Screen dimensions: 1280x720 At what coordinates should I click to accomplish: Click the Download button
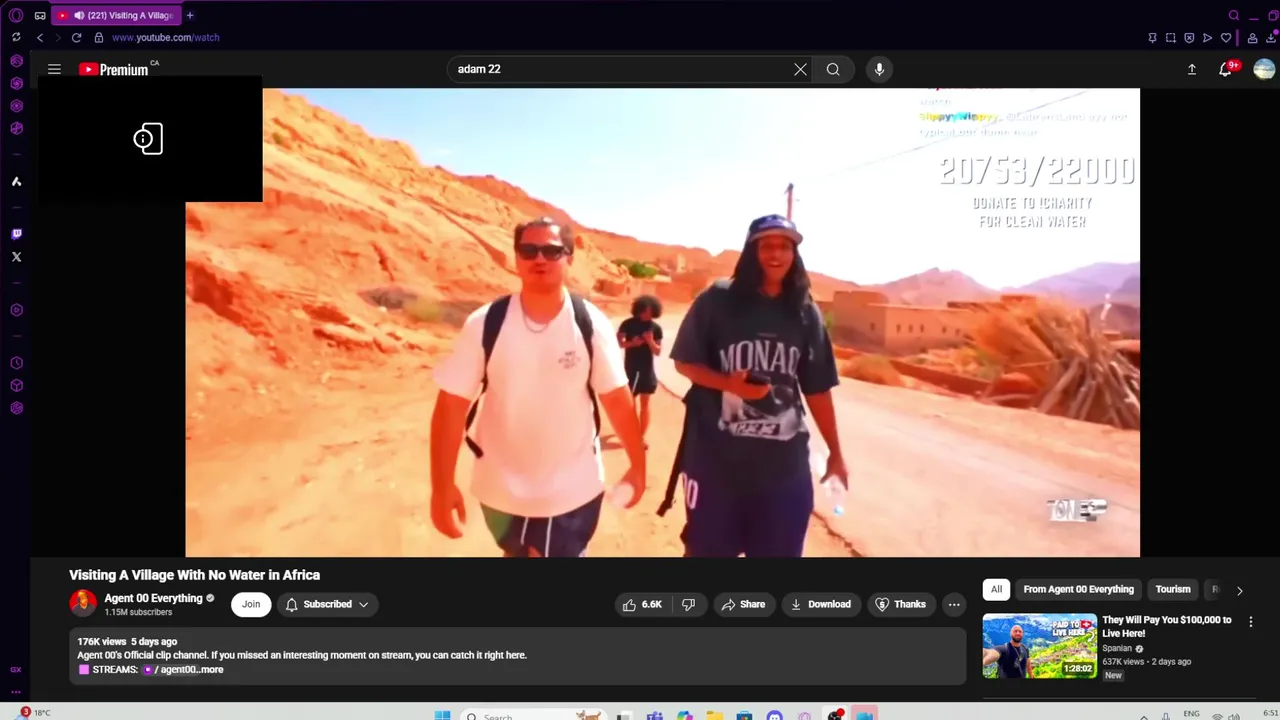pos(821,604)
